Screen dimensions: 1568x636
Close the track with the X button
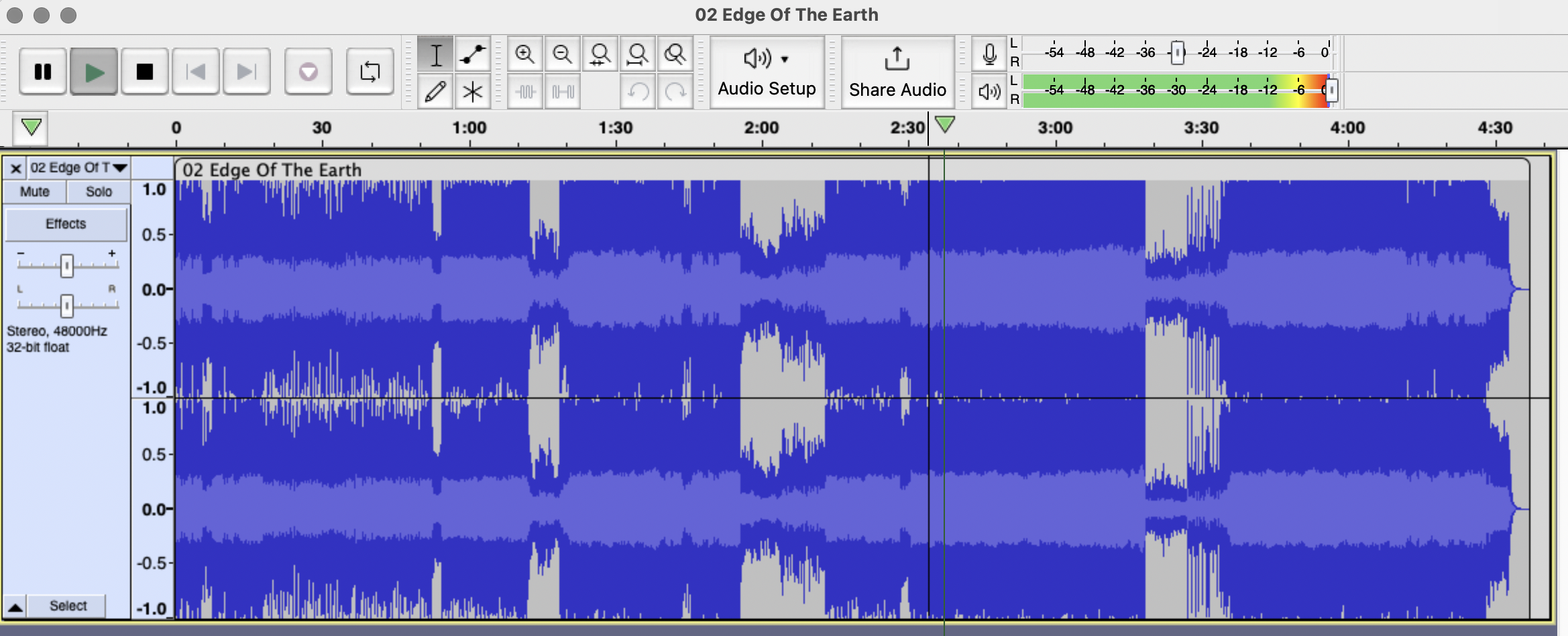tap(16, 168)
